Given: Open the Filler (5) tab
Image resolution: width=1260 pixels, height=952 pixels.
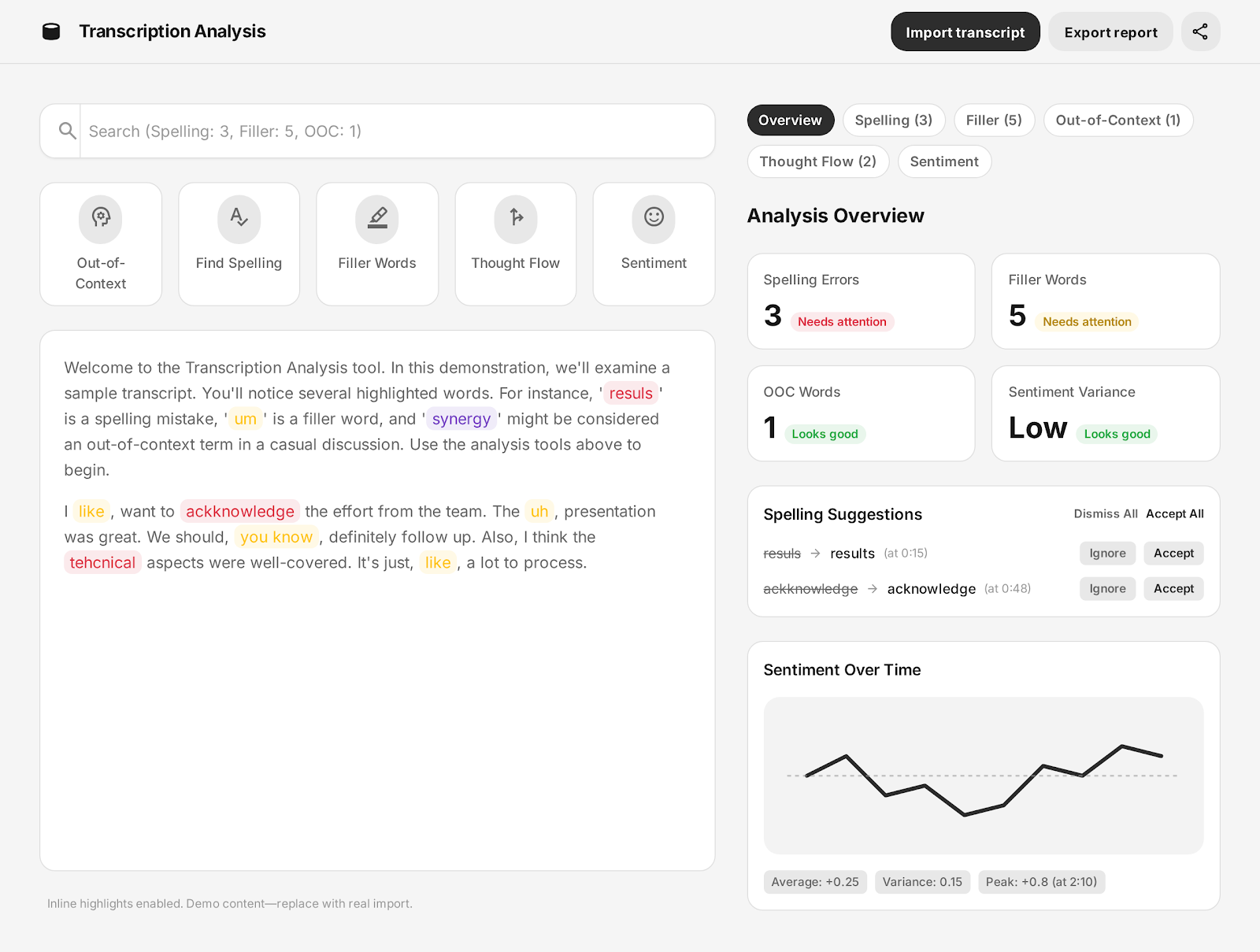Looking at the screenshot, I should tap(994, 120).
